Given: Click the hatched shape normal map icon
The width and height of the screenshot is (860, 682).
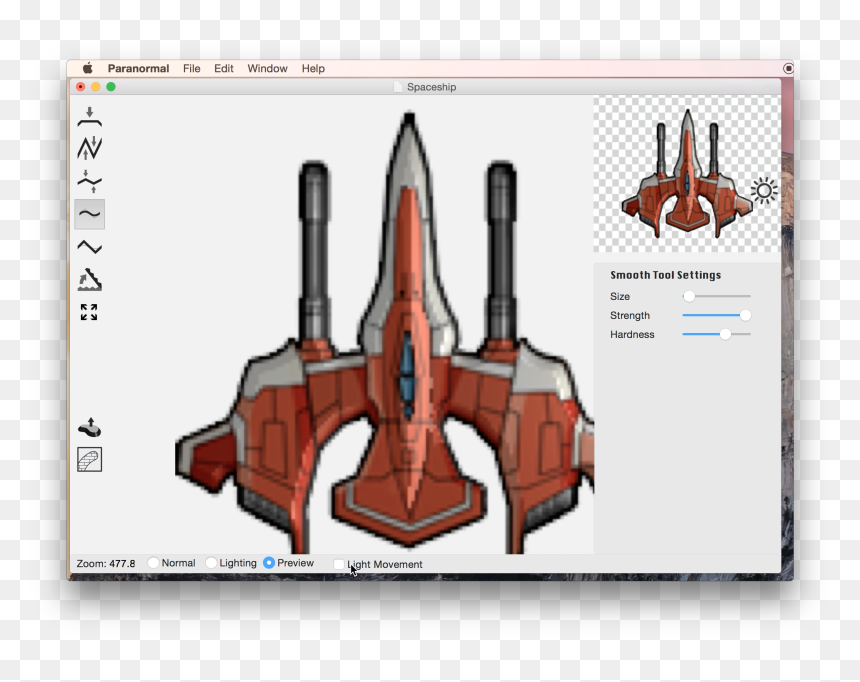Looking at the screenshot, I should pyautogui.click(x=89, y=460).
